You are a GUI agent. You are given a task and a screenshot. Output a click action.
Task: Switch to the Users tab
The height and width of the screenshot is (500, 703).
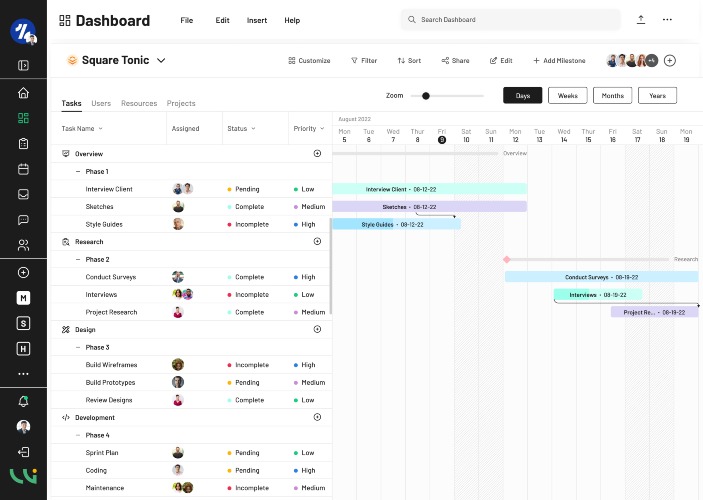coord(101,103)
